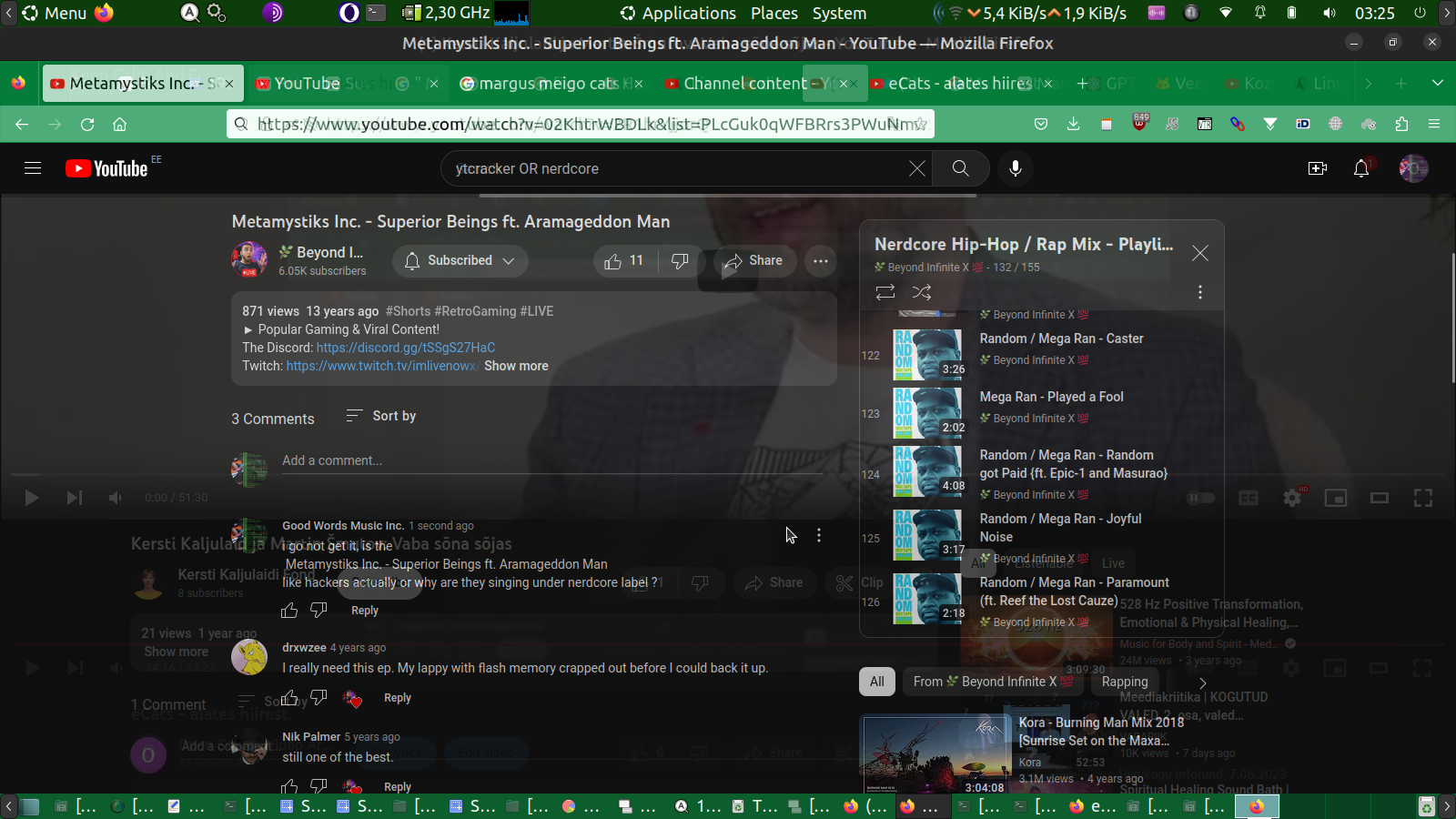Enter fullscreen video mode

coord(1423,498)
